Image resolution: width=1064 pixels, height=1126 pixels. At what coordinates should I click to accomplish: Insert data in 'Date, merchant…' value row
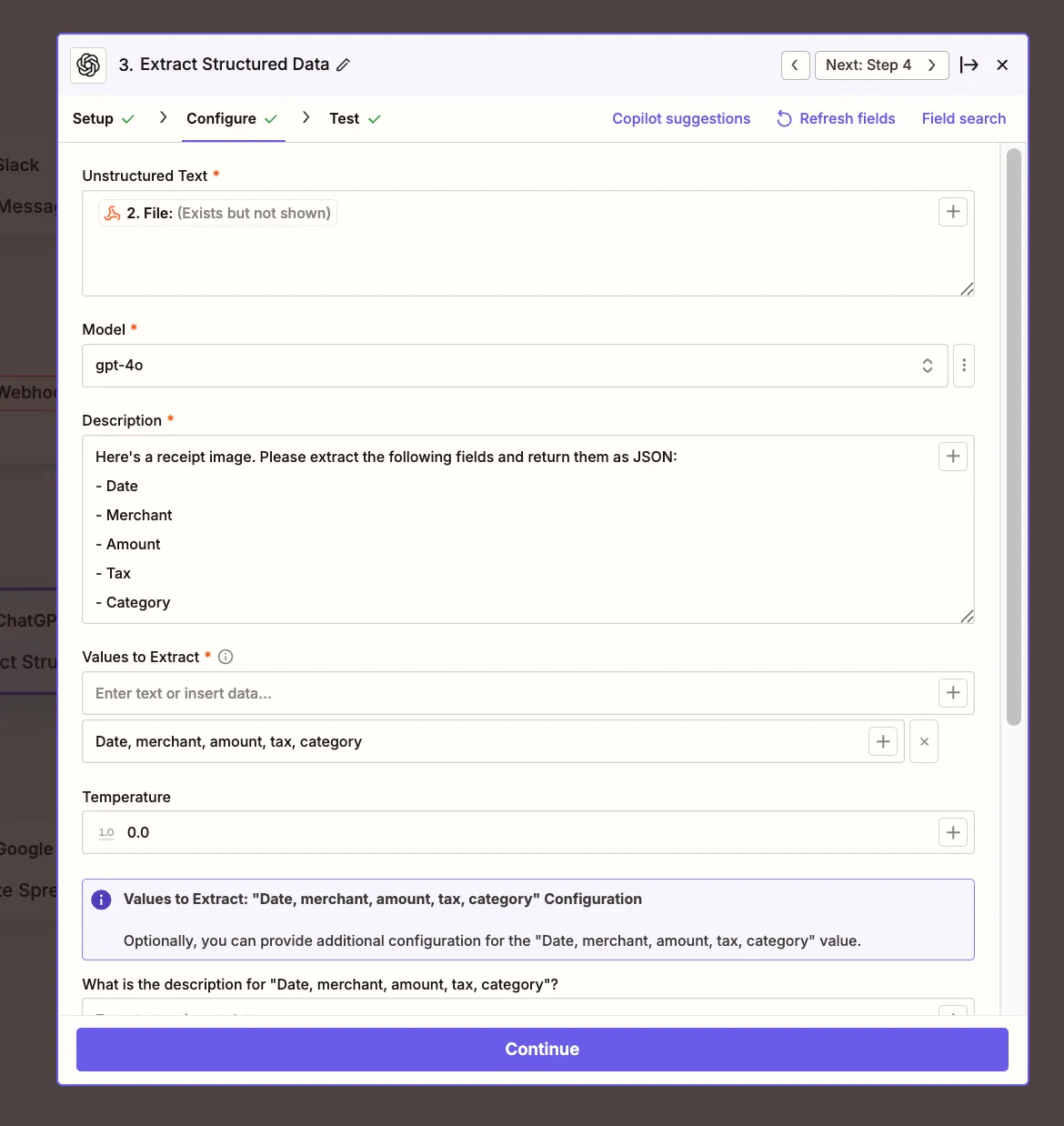883,741
